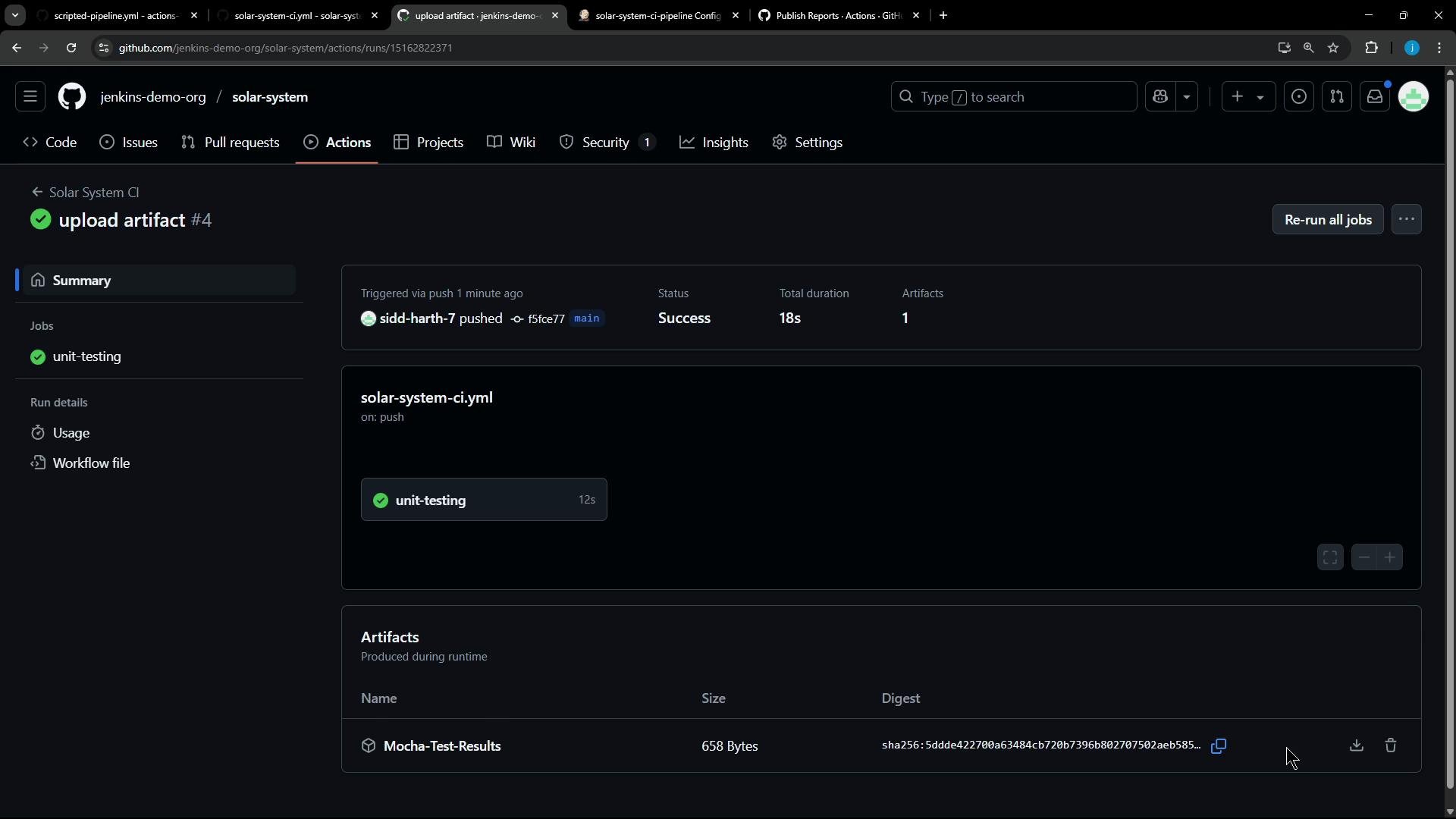Jump to Artifacts count 1

coord(905,318)
